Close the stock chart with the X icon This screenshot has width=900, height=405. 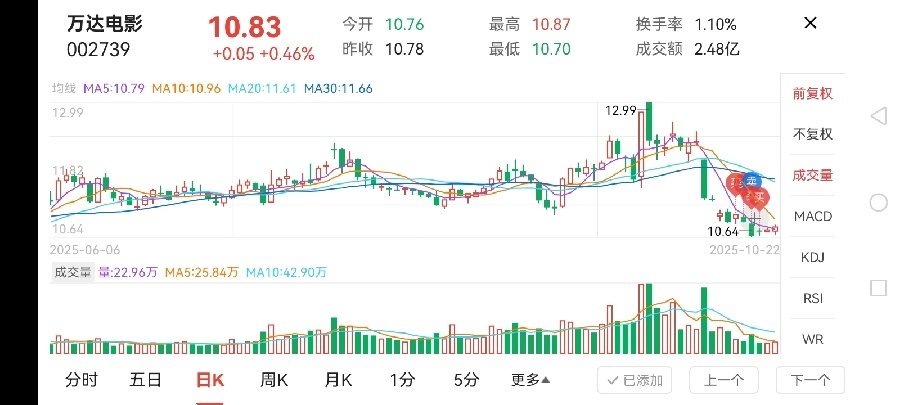pos(810,23)
